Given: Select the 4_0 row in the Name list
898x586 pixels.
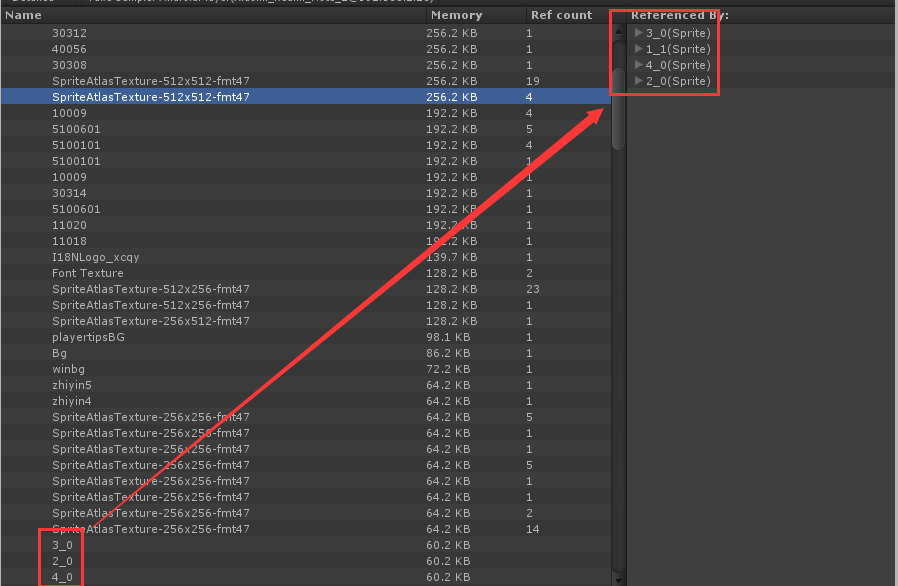Looking at the screenshot, I should click(x=306, y=577).
